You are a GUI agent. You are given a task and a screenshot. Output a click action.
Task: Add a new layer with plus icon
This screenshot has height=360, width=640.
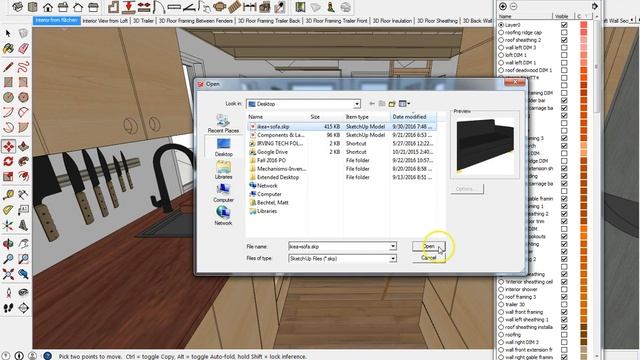(x=503, y=6)
